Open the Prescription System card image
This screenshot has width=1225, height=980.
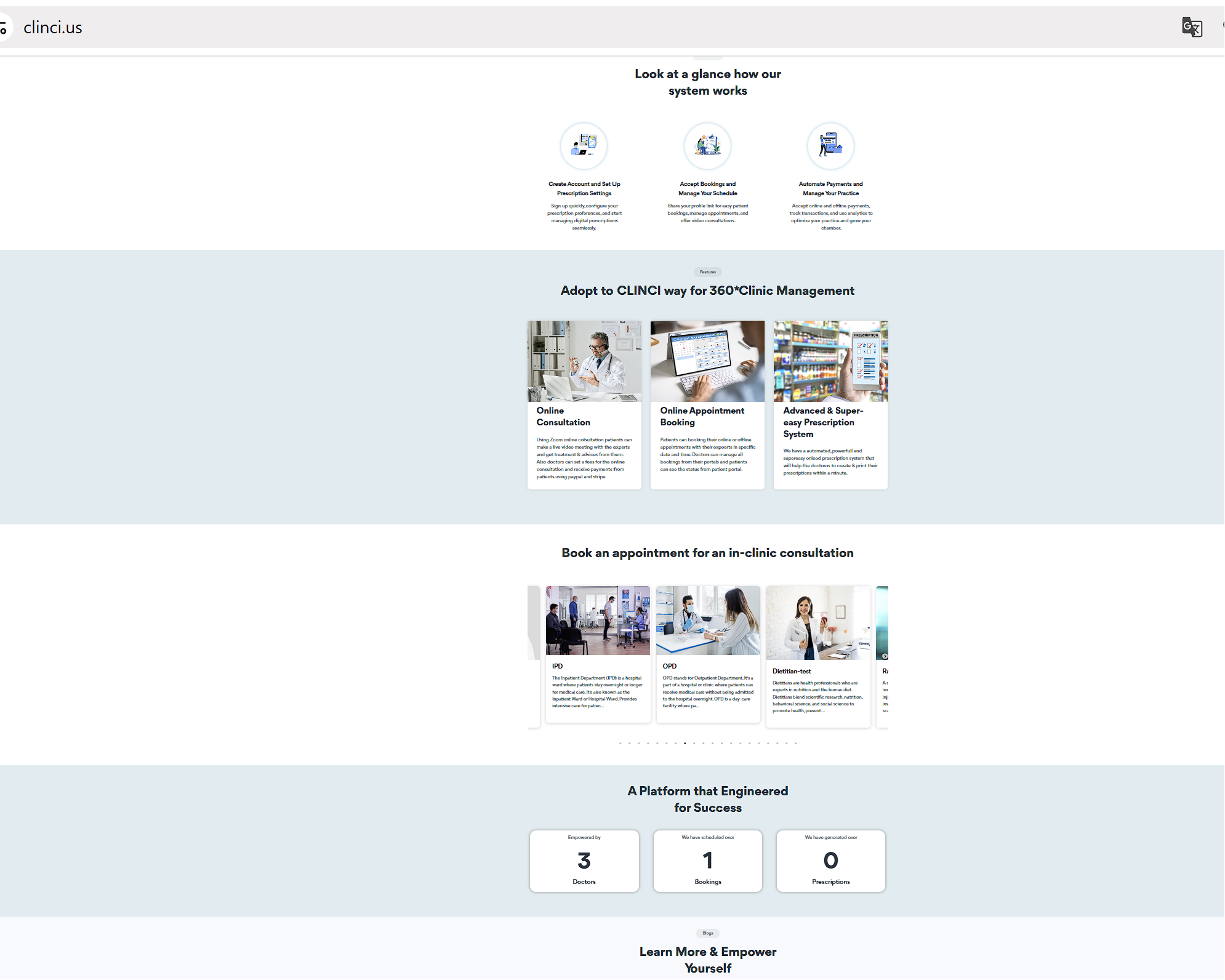click(830, 361)
